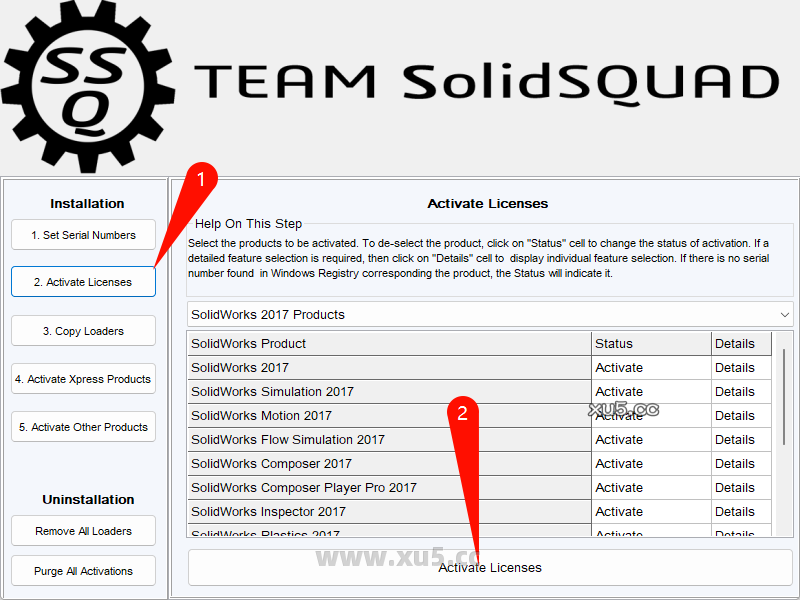Screen dimensions: 800x600
Task: Select step 1. Set Serial Numbers
Action: [x=82, y=235]
